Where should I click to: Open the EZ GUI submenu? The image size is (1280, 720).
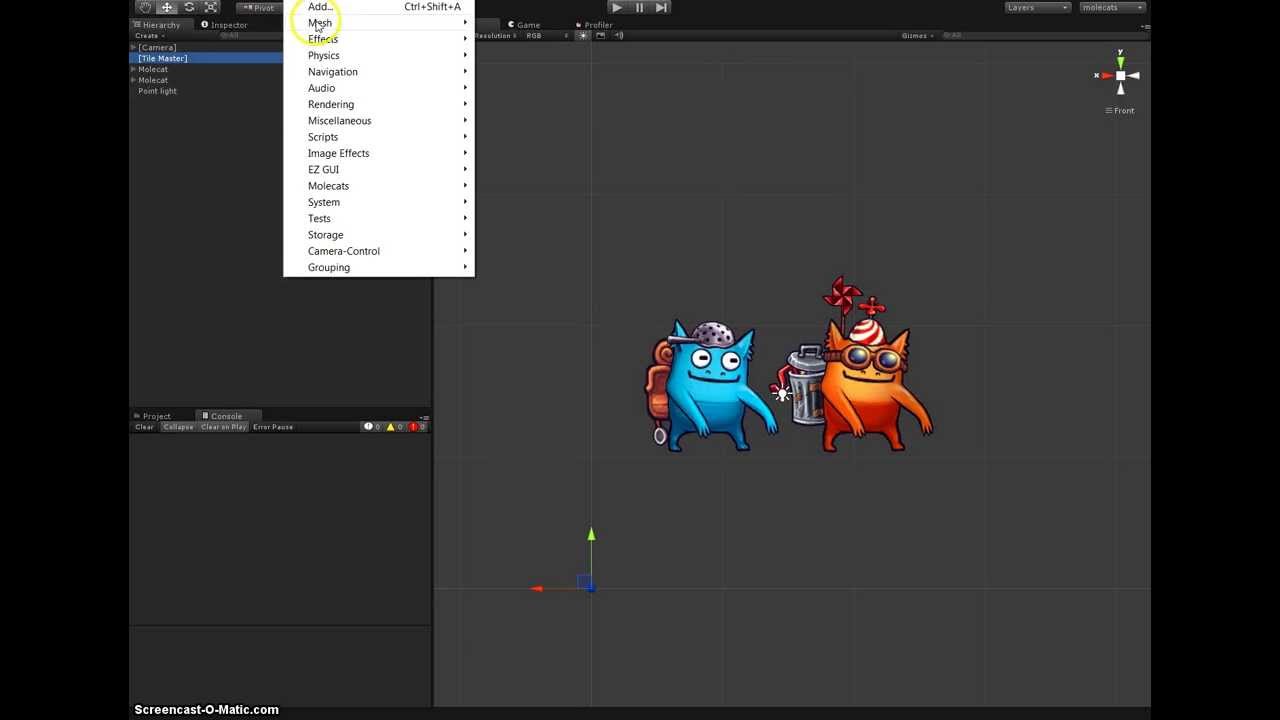click(x=378, y=170)
